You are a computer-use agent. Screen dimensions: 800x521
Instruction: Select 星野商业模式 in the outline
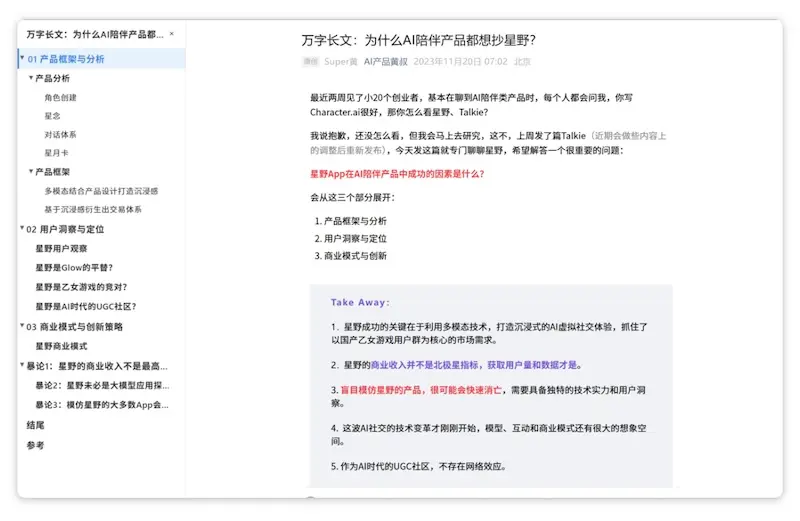coord(61,346)
